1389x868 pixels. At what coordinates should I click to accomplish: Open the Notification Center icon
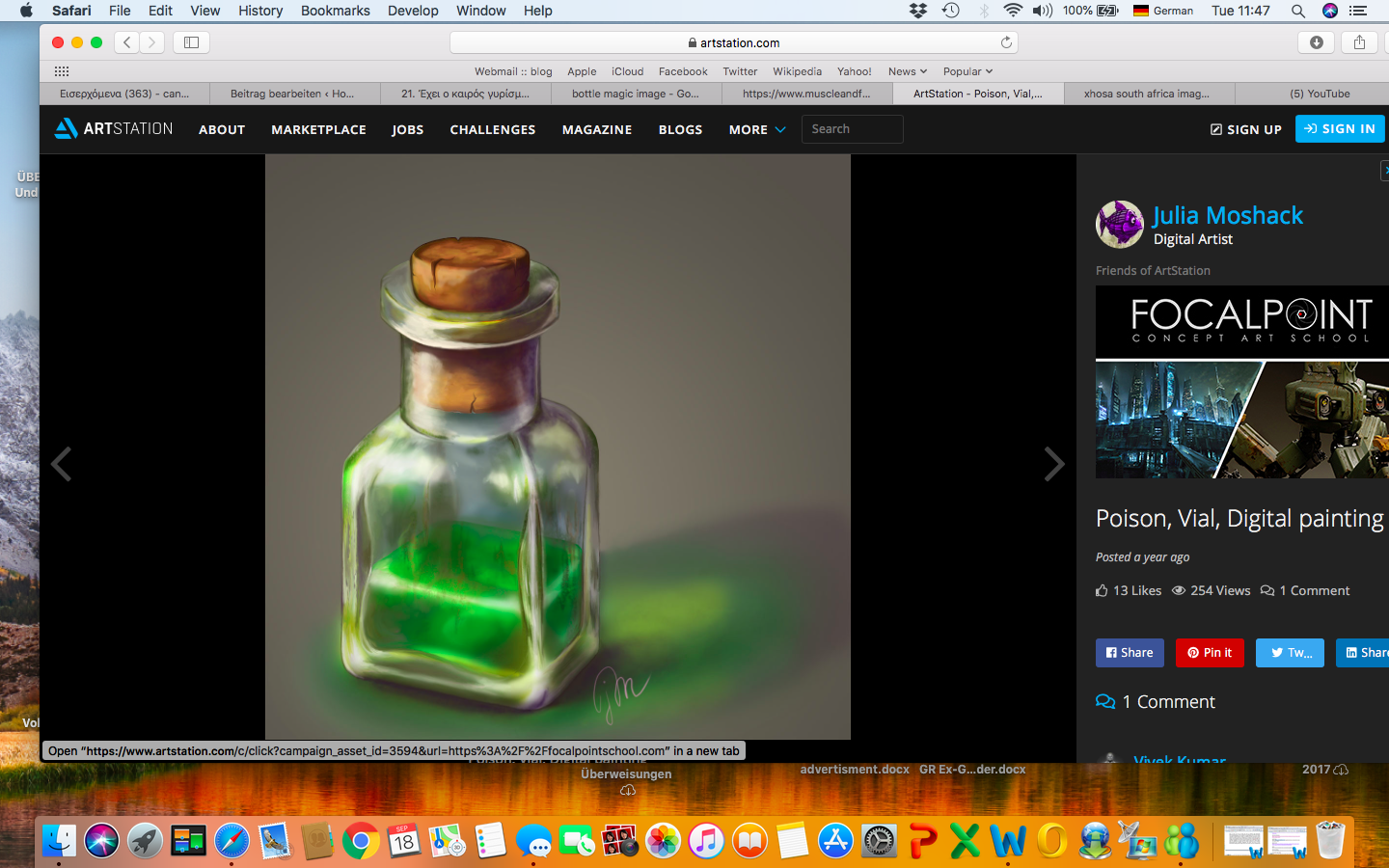click(x=1358, y=11)
